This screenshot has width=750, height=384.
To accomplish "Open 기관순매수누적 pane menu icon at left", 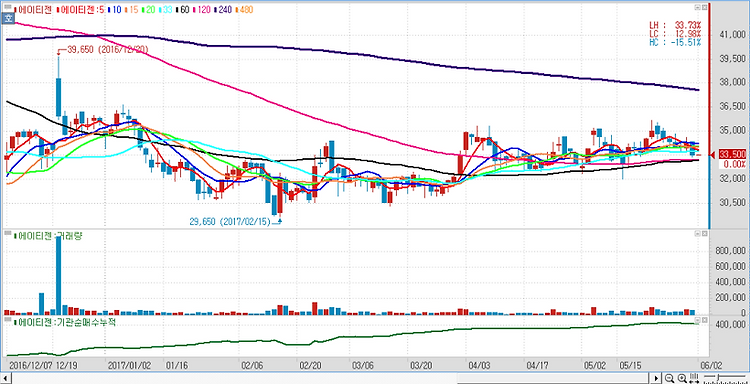I will (x=8, y=319).
